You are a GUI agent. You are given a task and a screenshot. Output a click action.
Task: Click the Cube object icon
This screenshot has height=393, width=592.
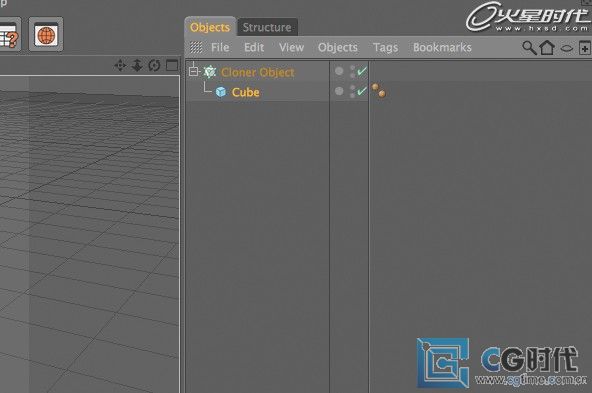click(x=221, y=92)
